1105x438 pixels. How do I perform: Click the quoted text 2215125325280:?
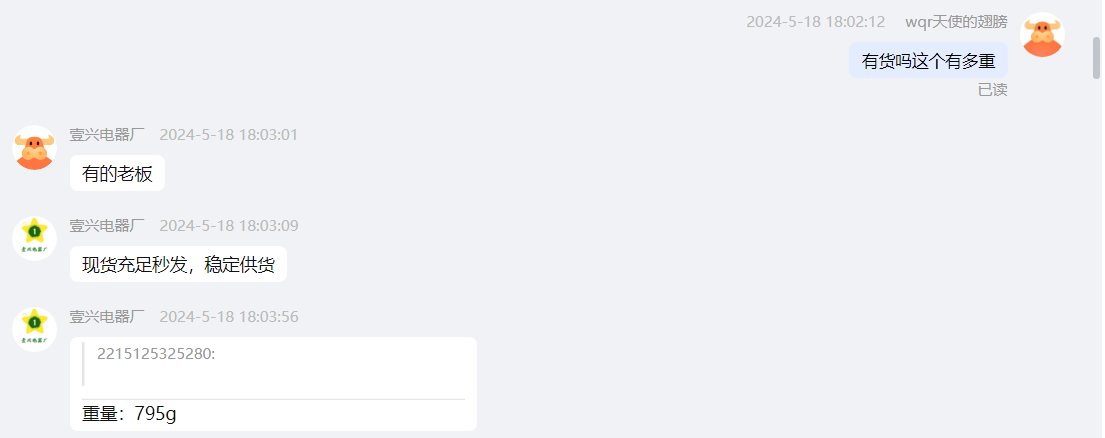coord(156,354)
